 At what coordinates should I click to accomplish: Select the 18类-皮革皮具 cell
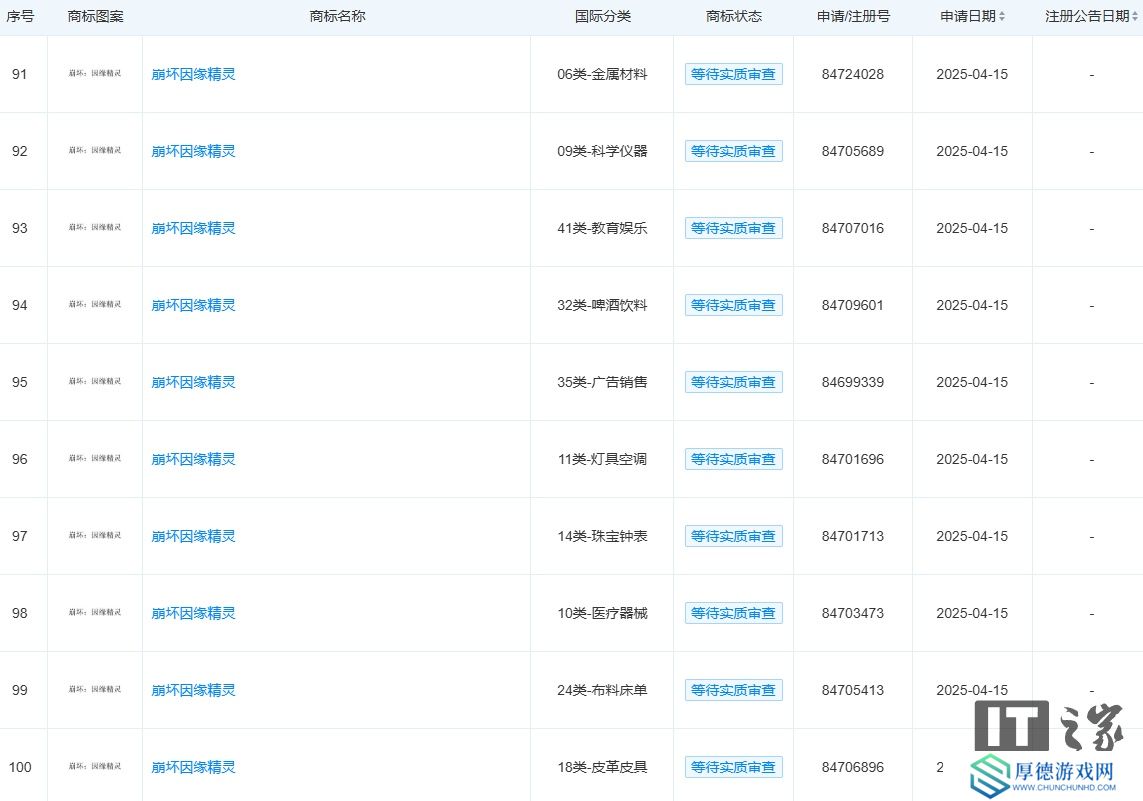[602, 767]
